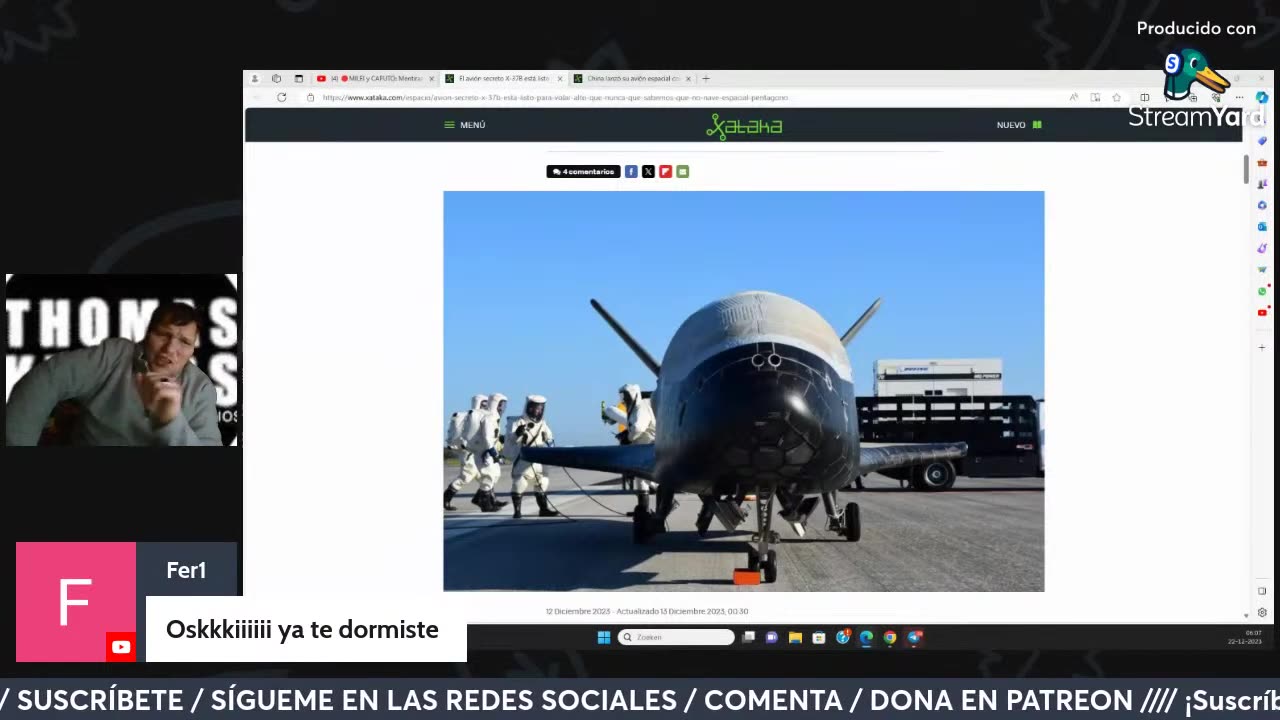Reload the Xataka page
The image size is (1280, 720).
(x=282, y=97)
